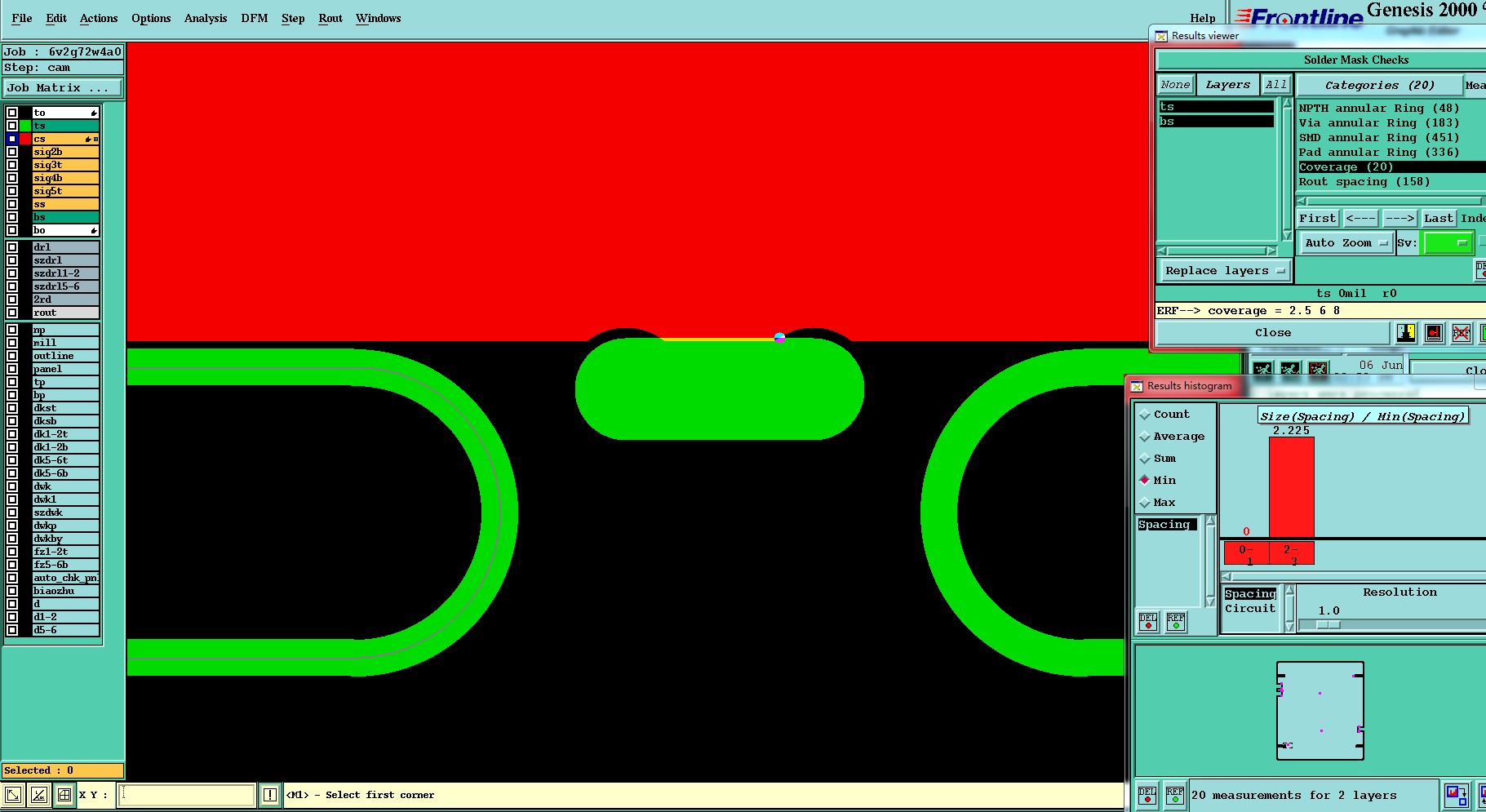Open the File menu
Viewport: 1486px width, 812px height.
(22, 18)
